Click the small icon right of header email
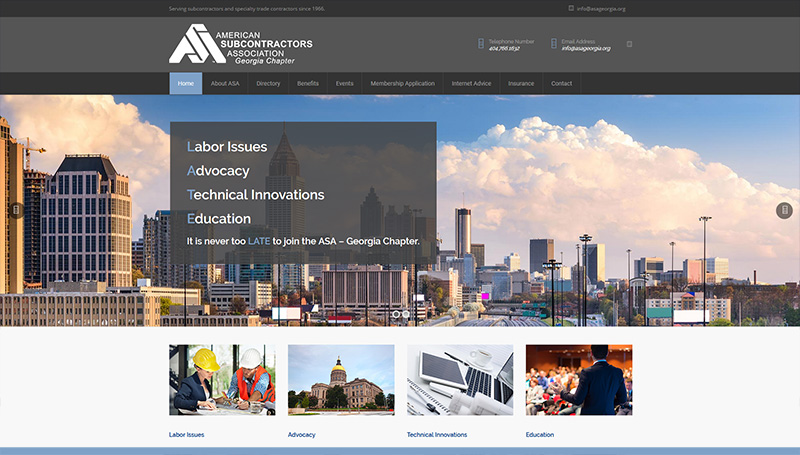 (x=629, y=44)
